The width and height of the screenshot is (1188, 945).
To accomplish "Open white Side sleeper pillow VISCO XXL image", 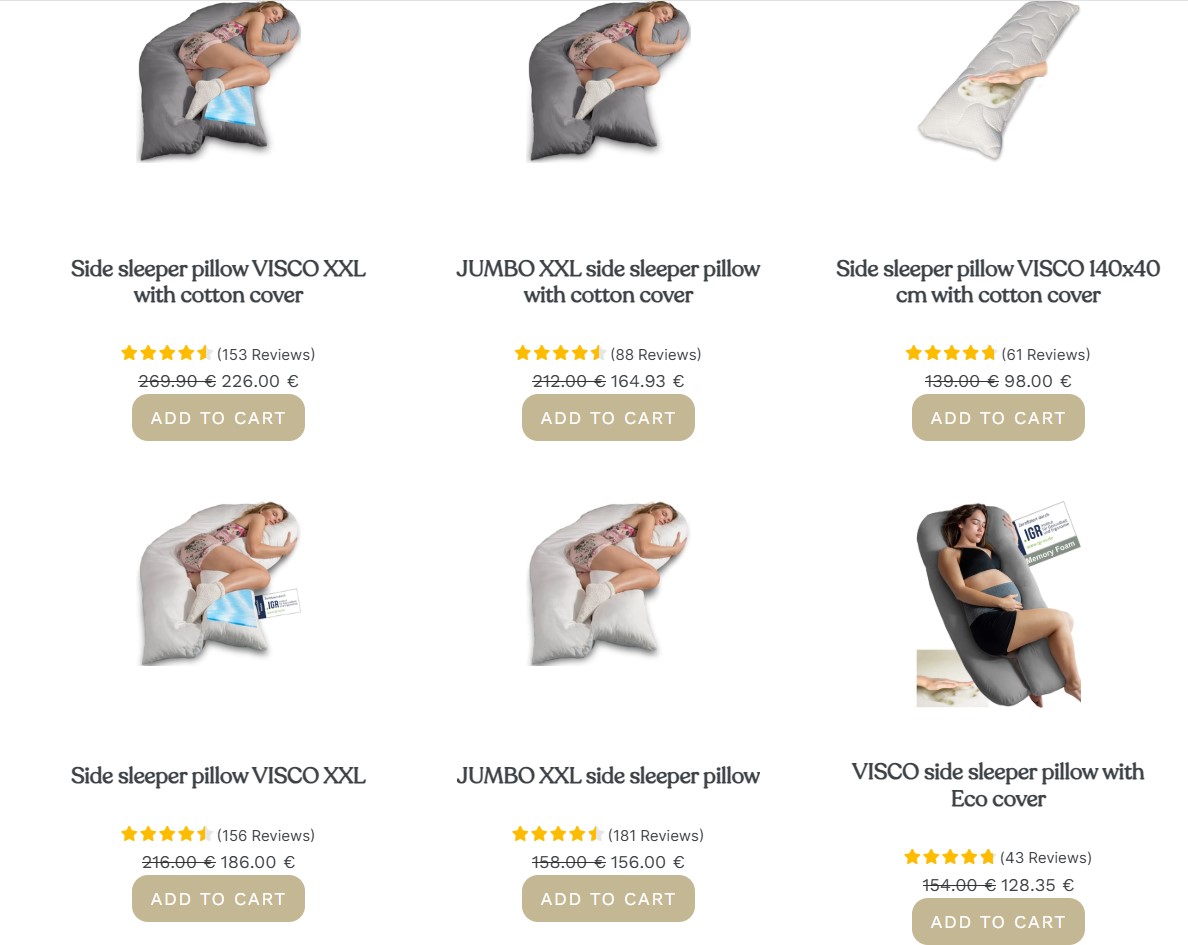I will point(219,584).
